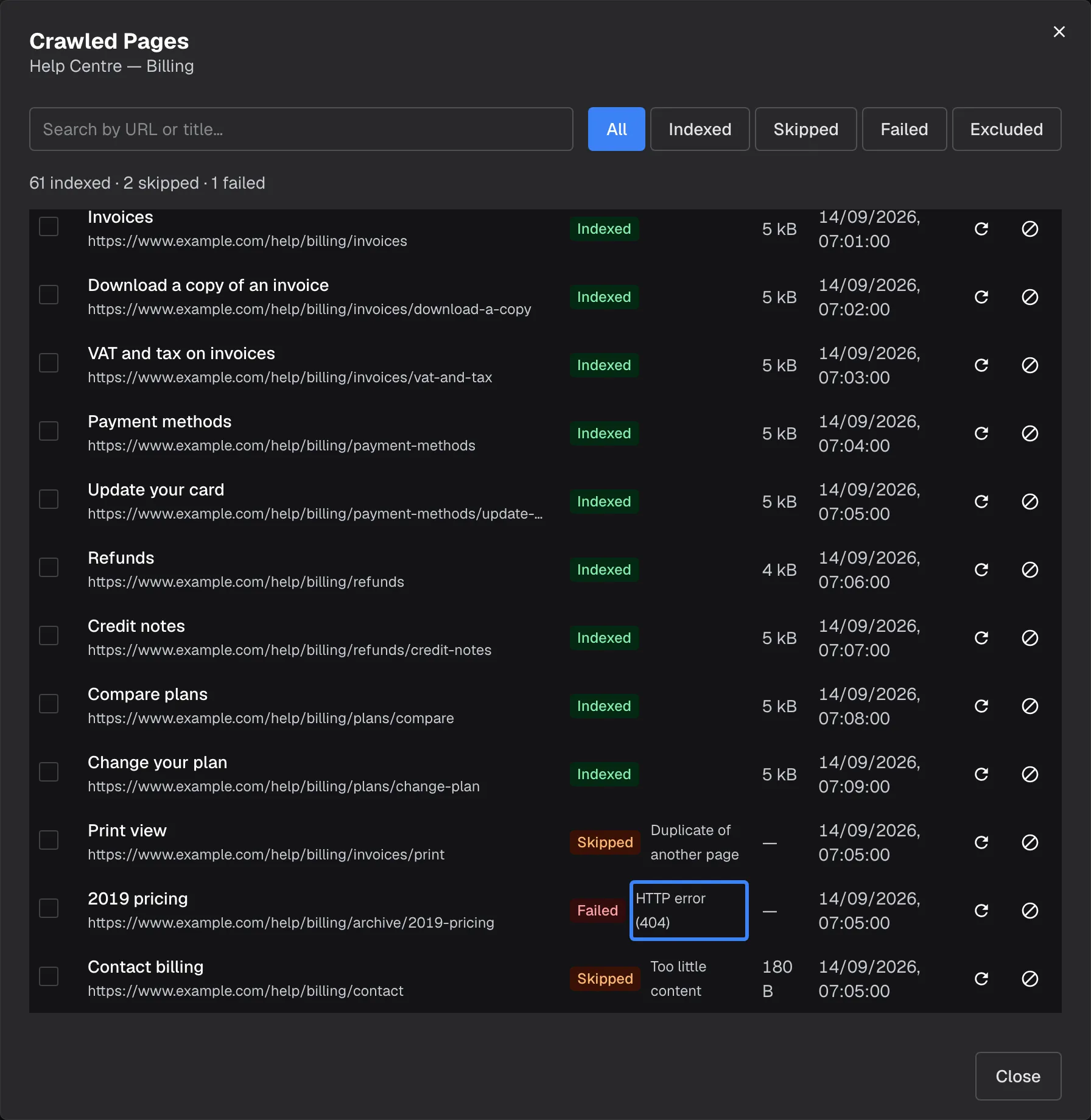Exclude the Print view page
The height and width of the screenshot is (1120, 1091).
pos(1030,842)
